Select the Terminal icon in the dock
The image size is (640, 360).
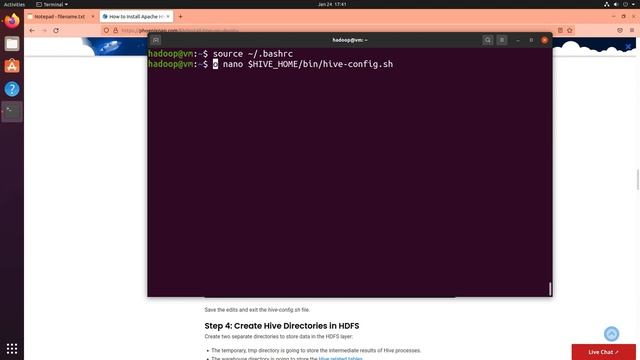coord(12,111)
